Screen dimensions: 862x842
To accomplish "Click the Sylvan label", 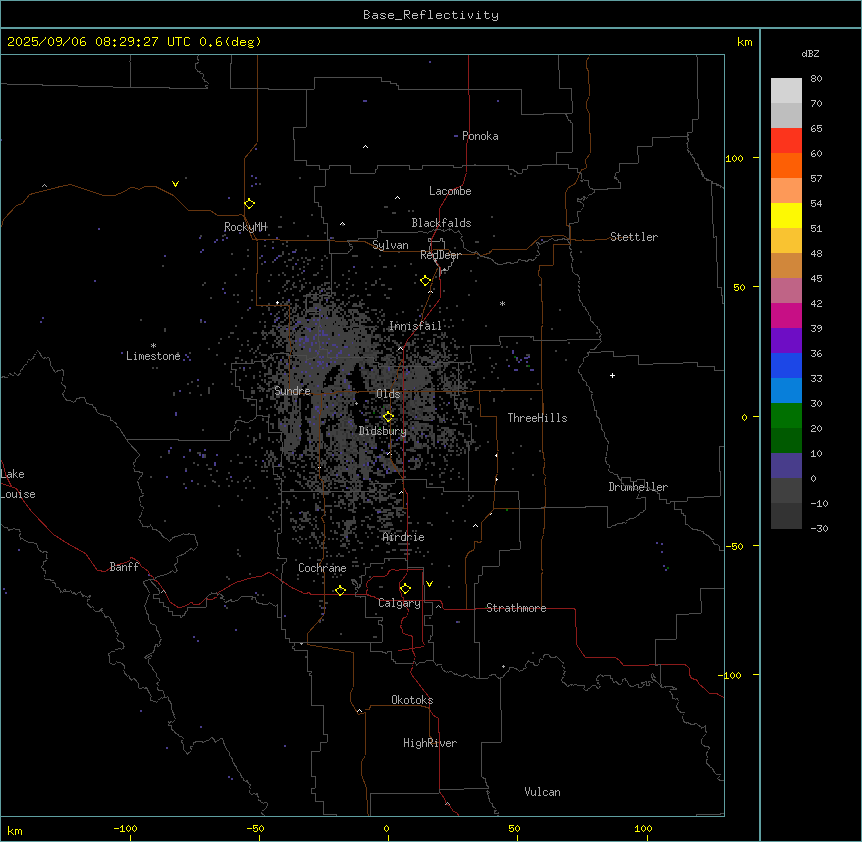I will tap(390, 245).
